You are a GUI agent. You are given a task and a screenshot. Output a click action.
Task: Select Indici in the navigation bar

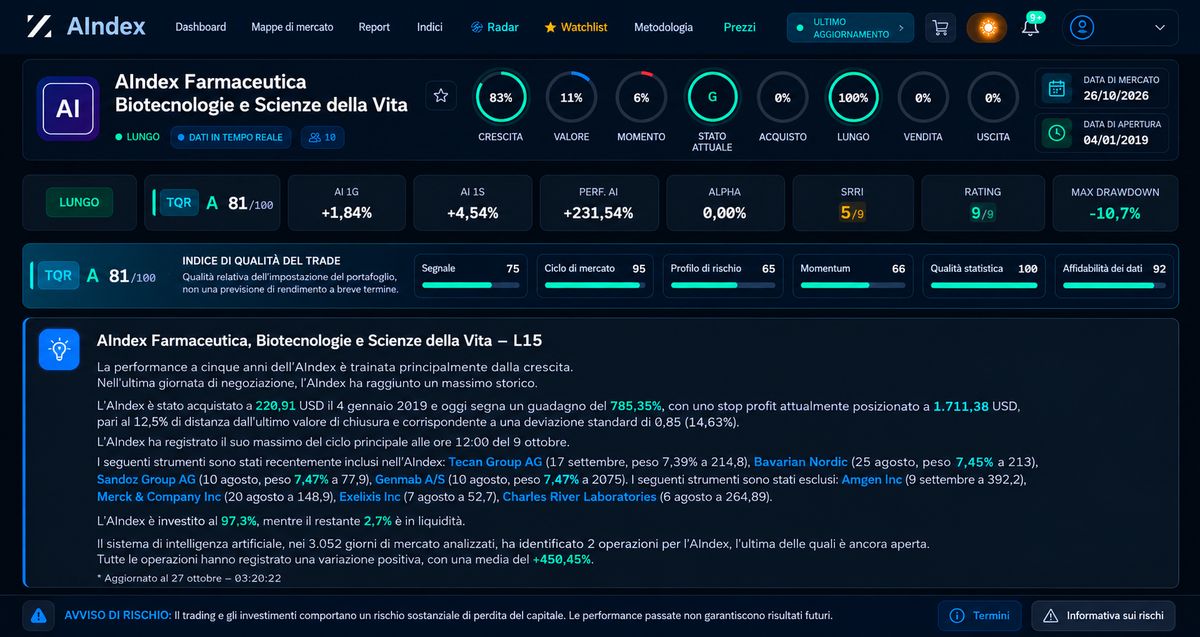430,27
